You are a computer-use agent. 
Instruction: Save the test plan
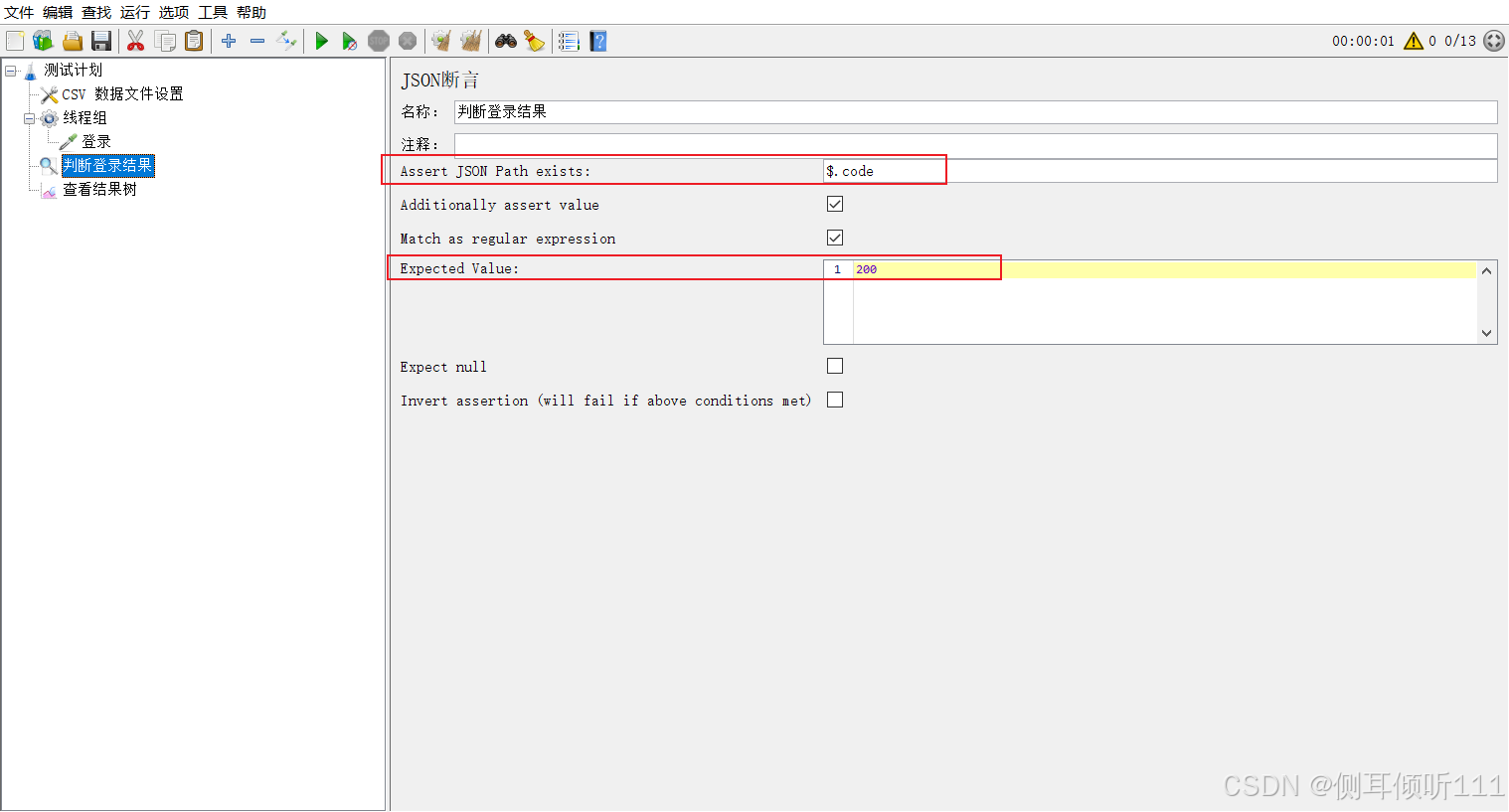click(100, 41)
